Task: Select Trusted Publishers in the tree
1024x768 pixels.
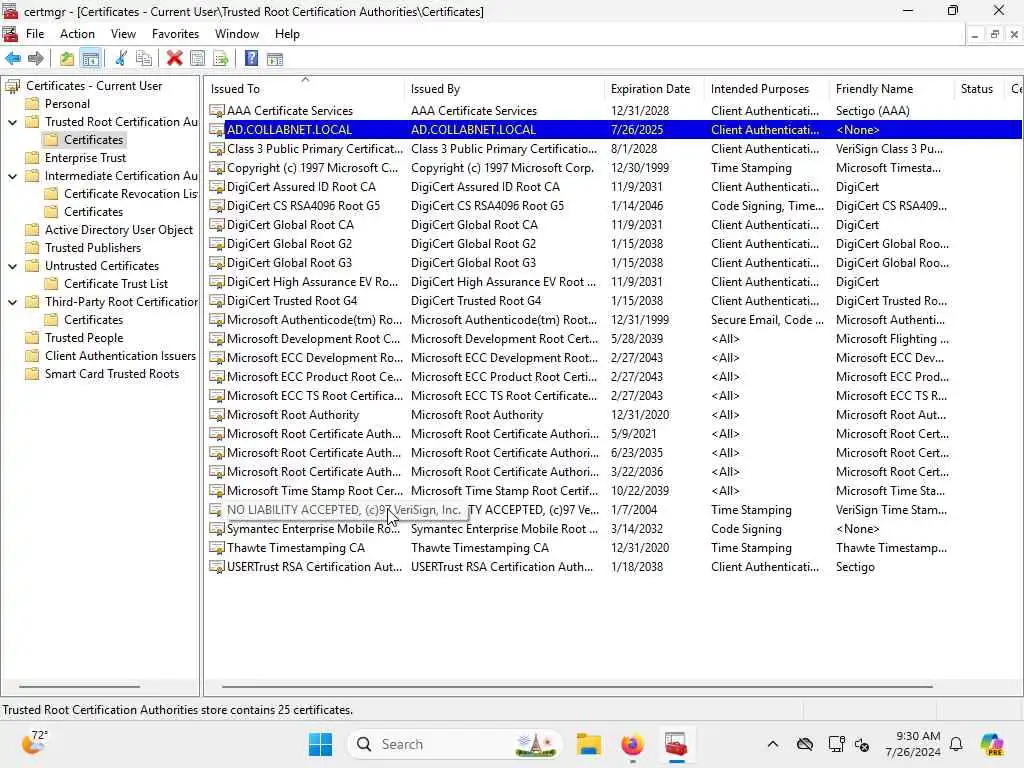Action: pyautogui.click(x=93, y=248)
